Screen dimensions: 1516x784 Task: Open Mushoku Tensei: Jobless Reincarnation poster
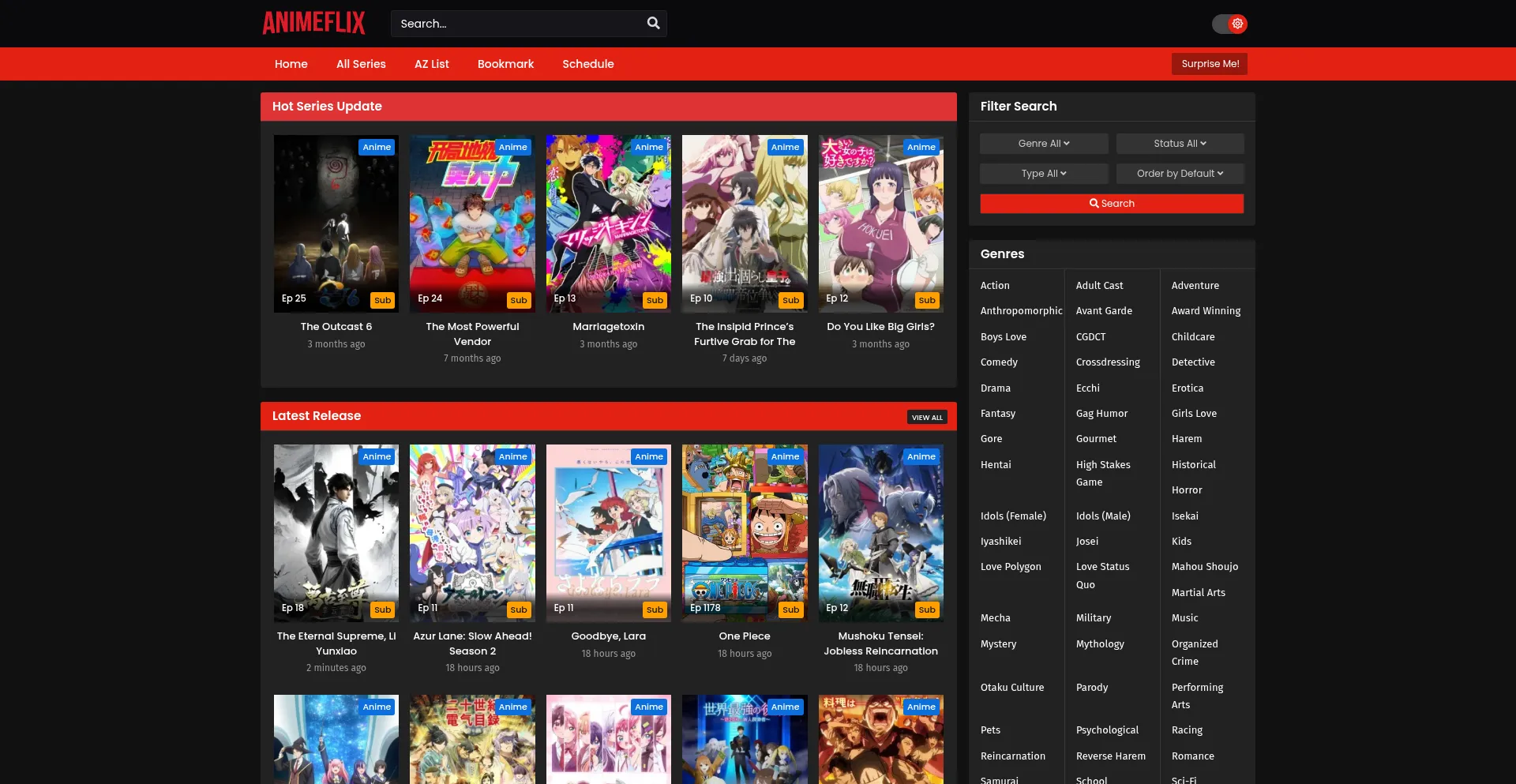881,533
